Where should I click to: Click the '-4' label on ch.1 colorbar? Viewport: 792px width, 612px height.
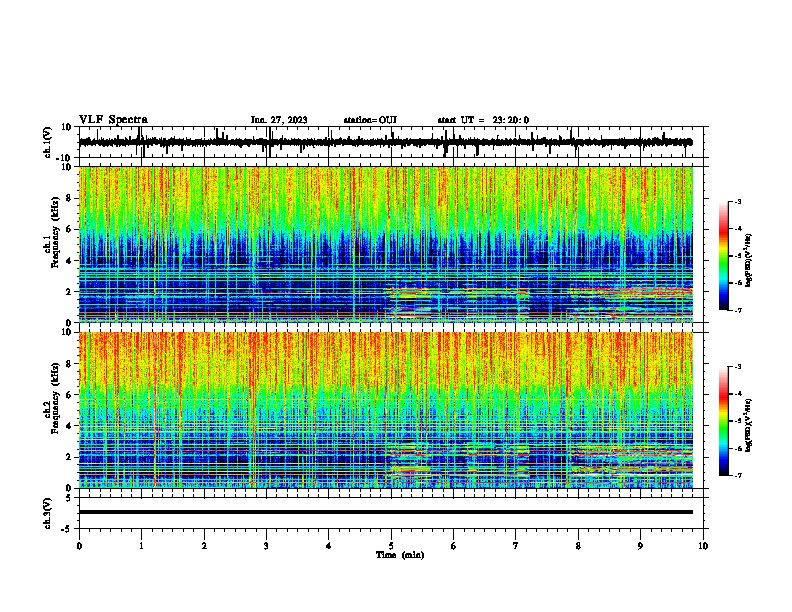click(x=738, y=229)
